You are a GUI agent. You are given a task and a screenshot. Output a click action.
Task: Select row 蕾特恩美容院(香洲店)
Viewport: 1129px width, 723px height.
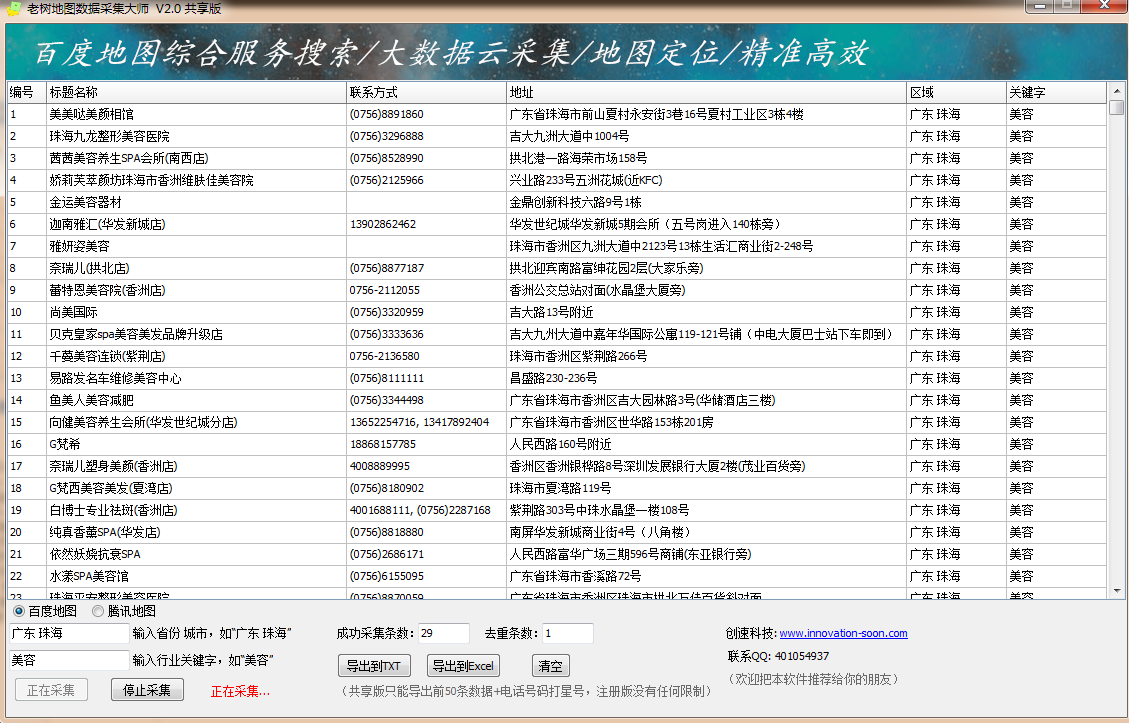pyautogui.click(x=557, y=290)
